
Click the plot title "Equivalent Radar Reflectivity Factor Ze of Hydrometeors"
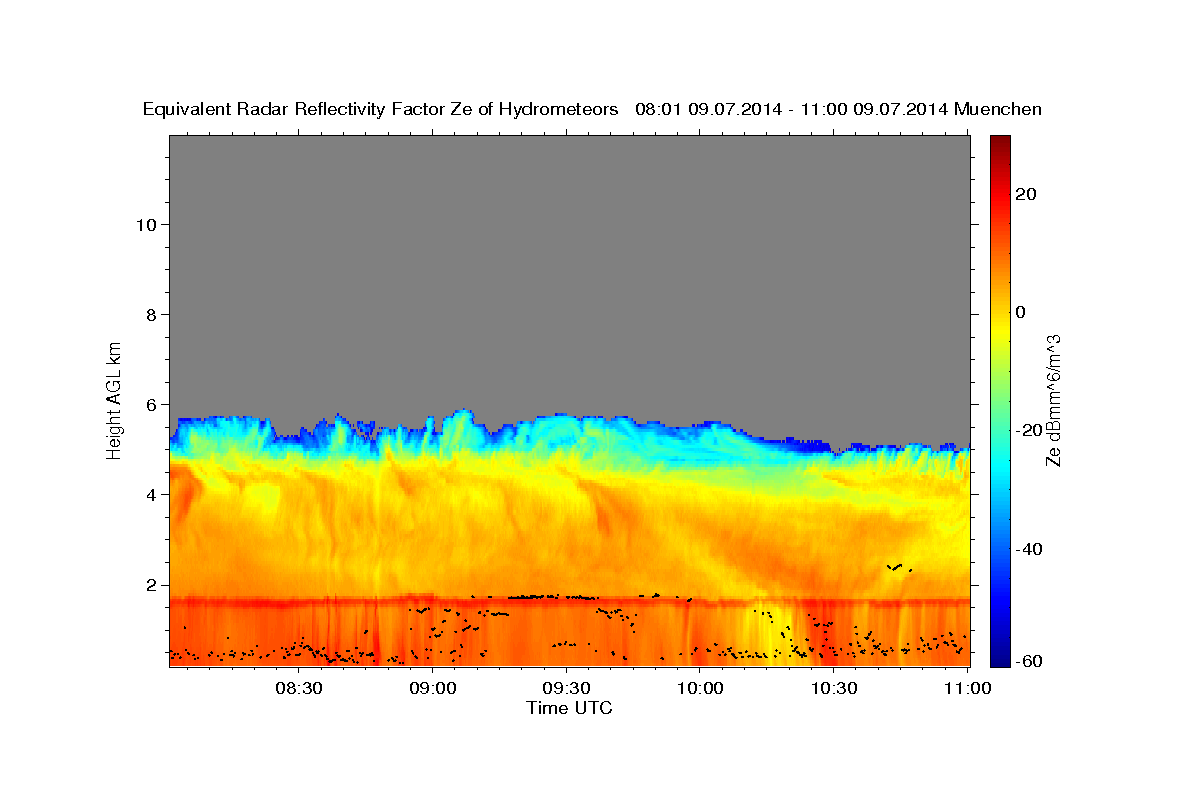pyautogui.click(x=381, y=109)
